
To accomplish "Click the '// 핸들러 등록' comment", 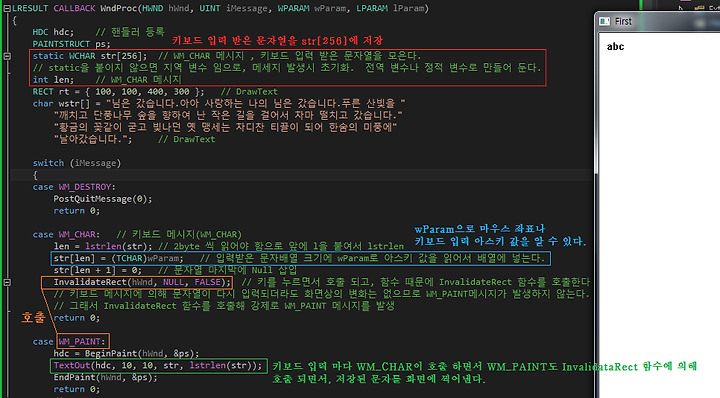I will 129,32.
